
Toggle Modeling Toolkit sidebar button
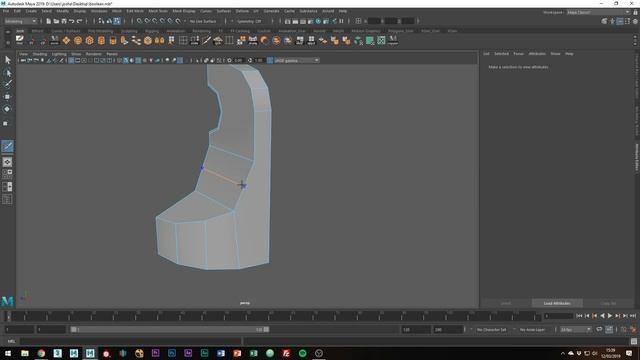pyautogui.click(x=604, y=21)
